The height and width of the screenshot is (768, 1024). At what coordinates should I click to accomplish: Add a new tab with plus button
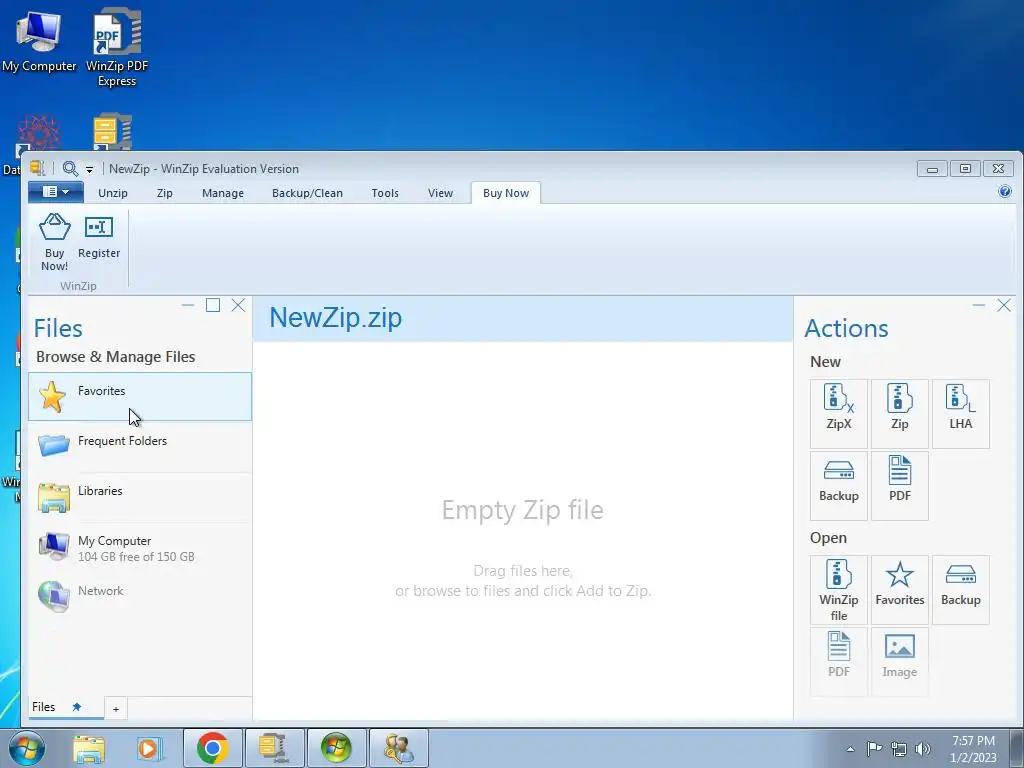click(116, 709)
